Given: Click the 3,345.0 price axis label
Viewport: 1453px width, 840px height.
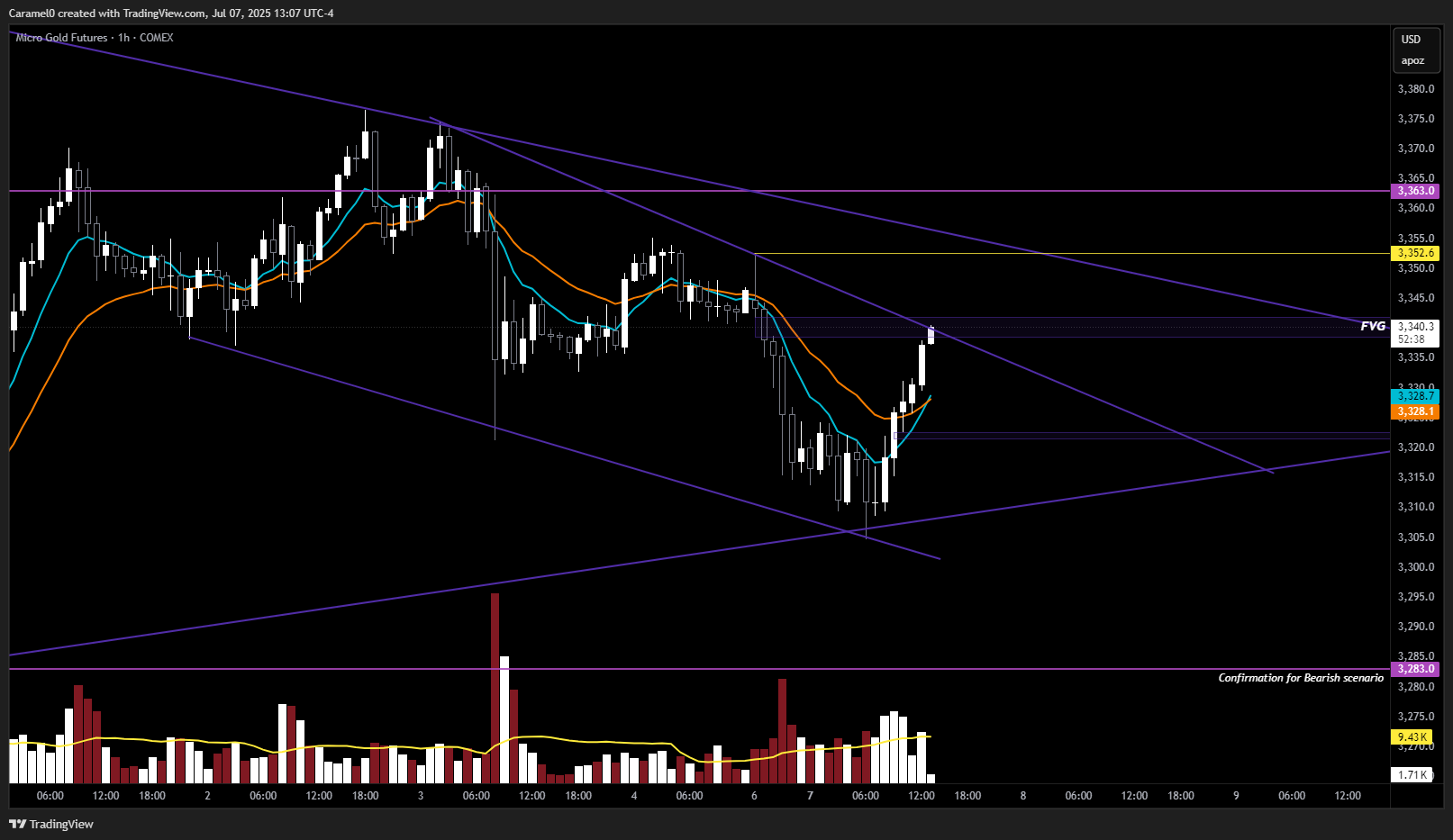Looking at the screenshot, I should (1416, 298).
